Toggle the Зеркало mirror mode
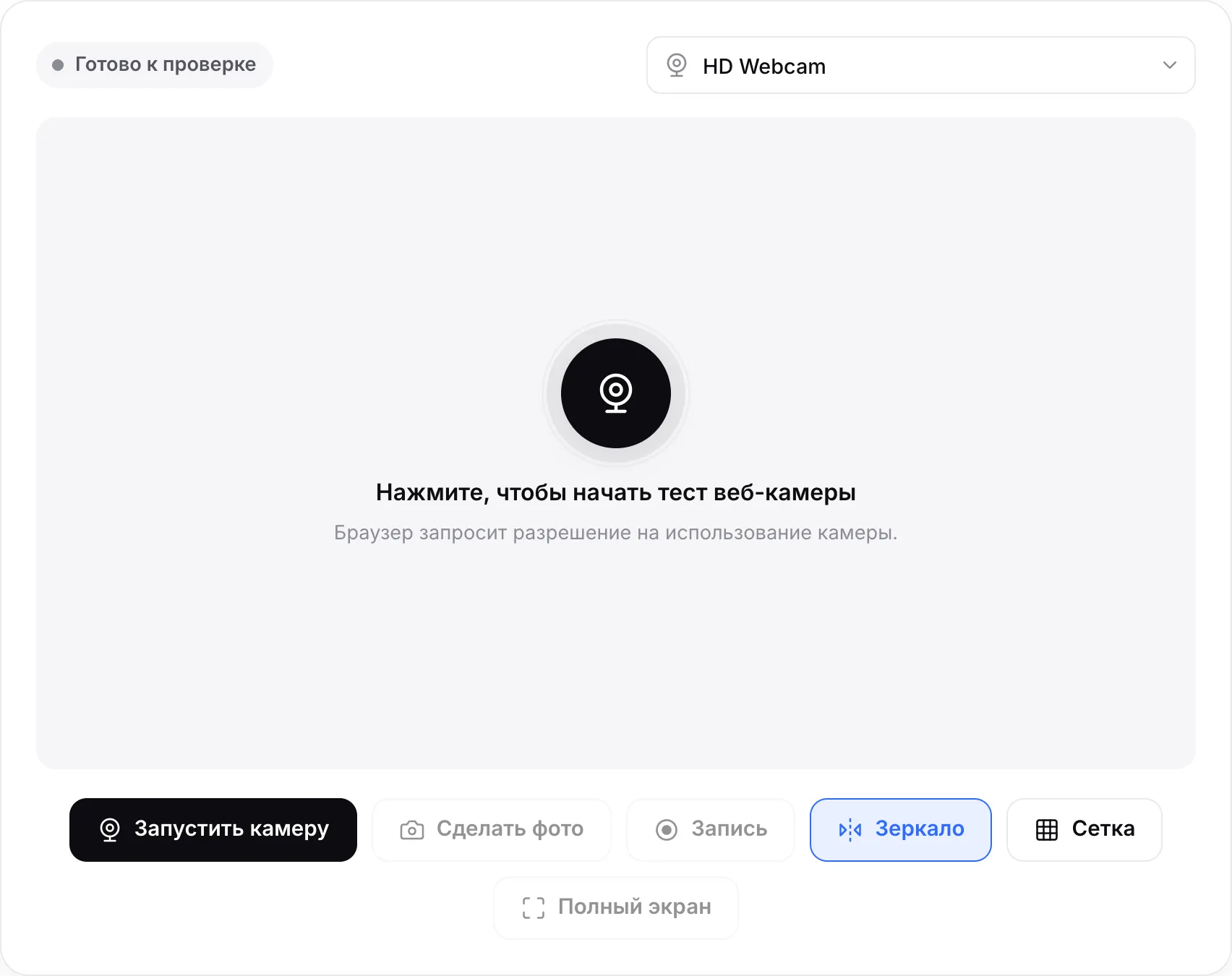The width and height of the screenshot is (1232, 976). tap(900, 829)
